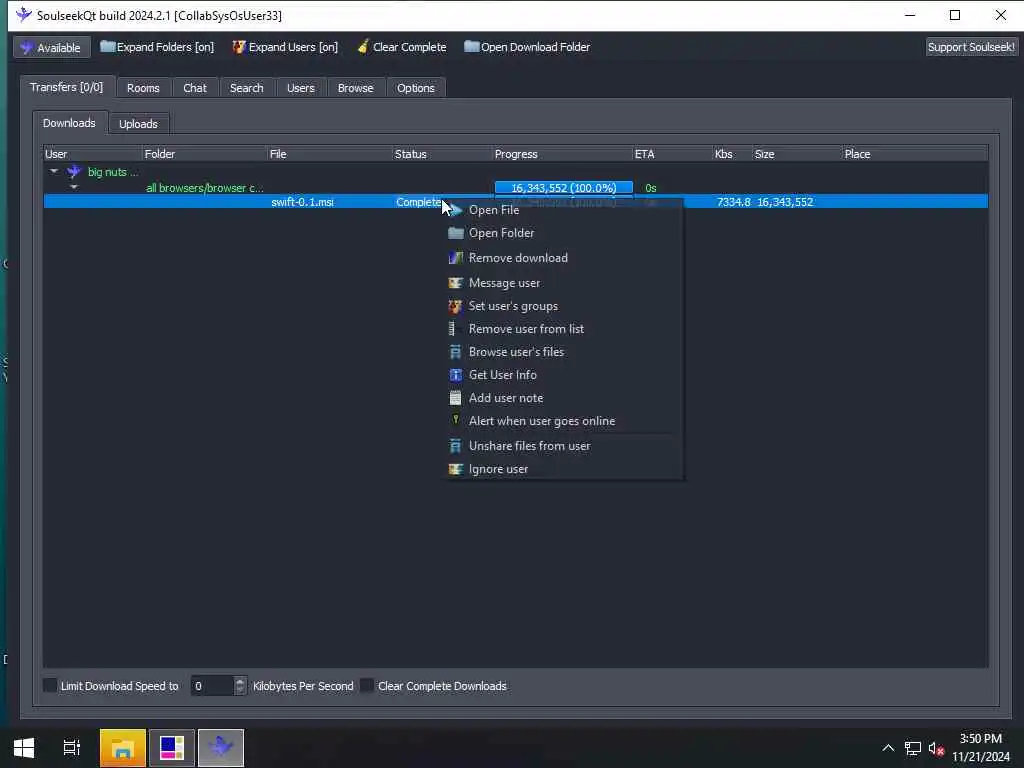The height and width of the screenshot is (768, 1024).
Task: Select the Uploads sub-tab
Action: point(138,124)
